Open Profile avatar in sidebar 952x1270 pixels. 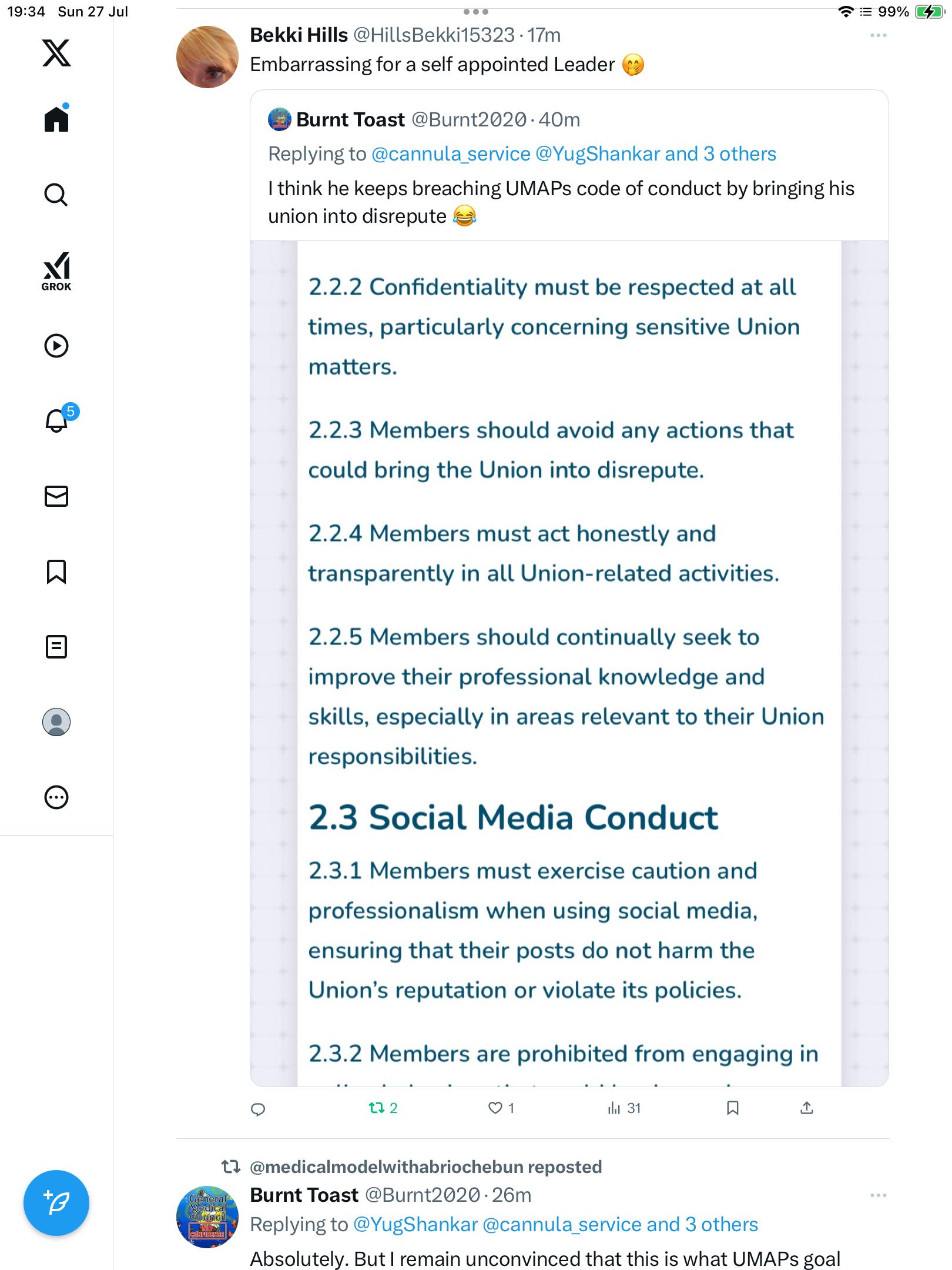[56, 722]
